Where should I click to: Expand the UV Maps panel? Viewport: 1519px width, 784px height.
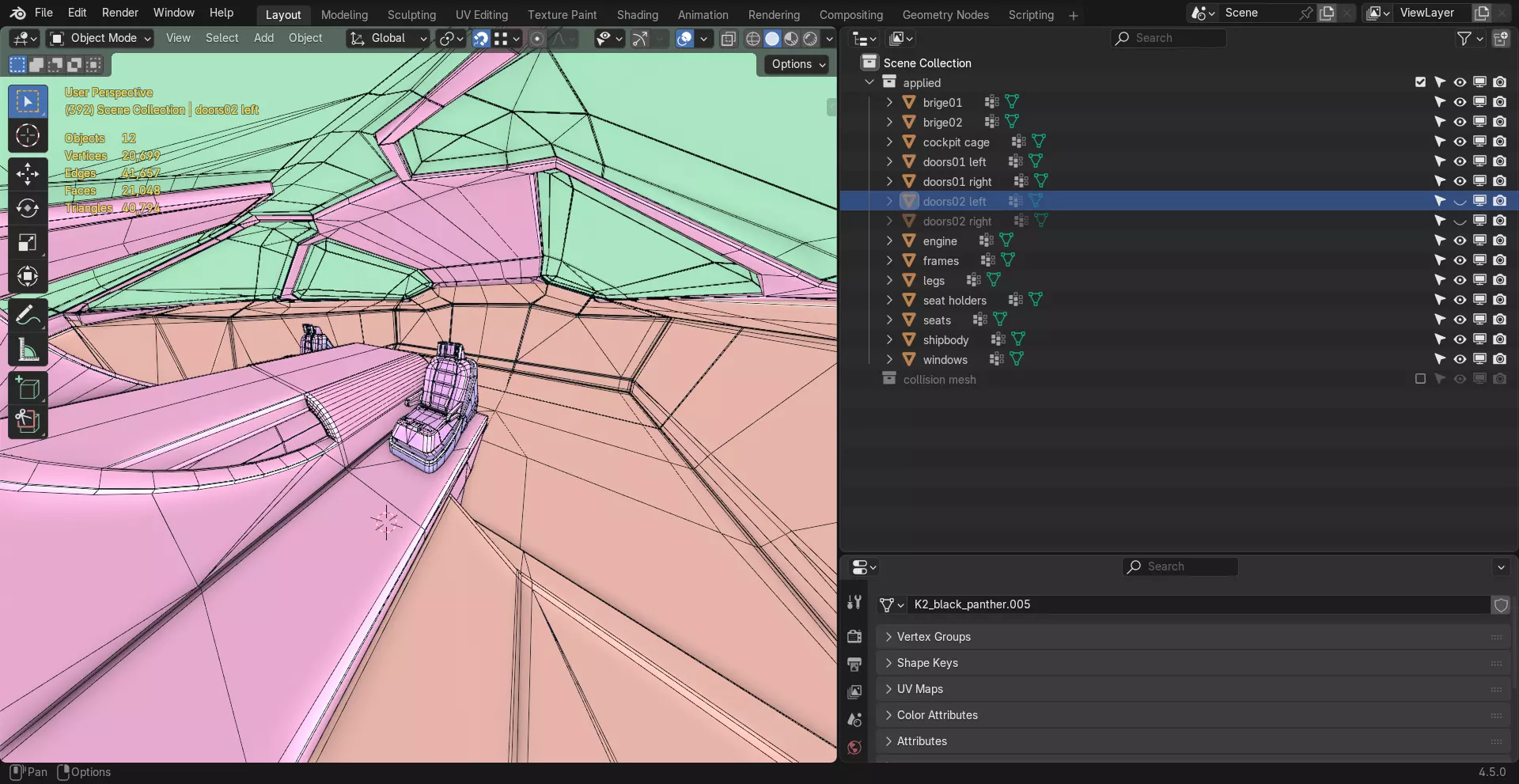[1193, 689]
